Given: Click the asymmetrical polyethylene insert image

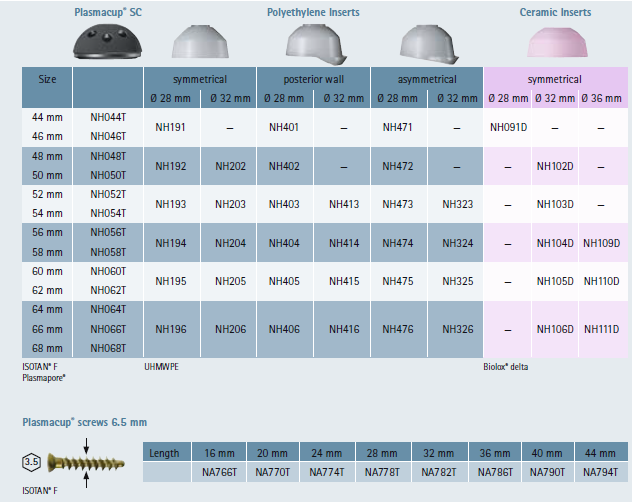Looking at the screenshot, I should [x=429, y=44].
